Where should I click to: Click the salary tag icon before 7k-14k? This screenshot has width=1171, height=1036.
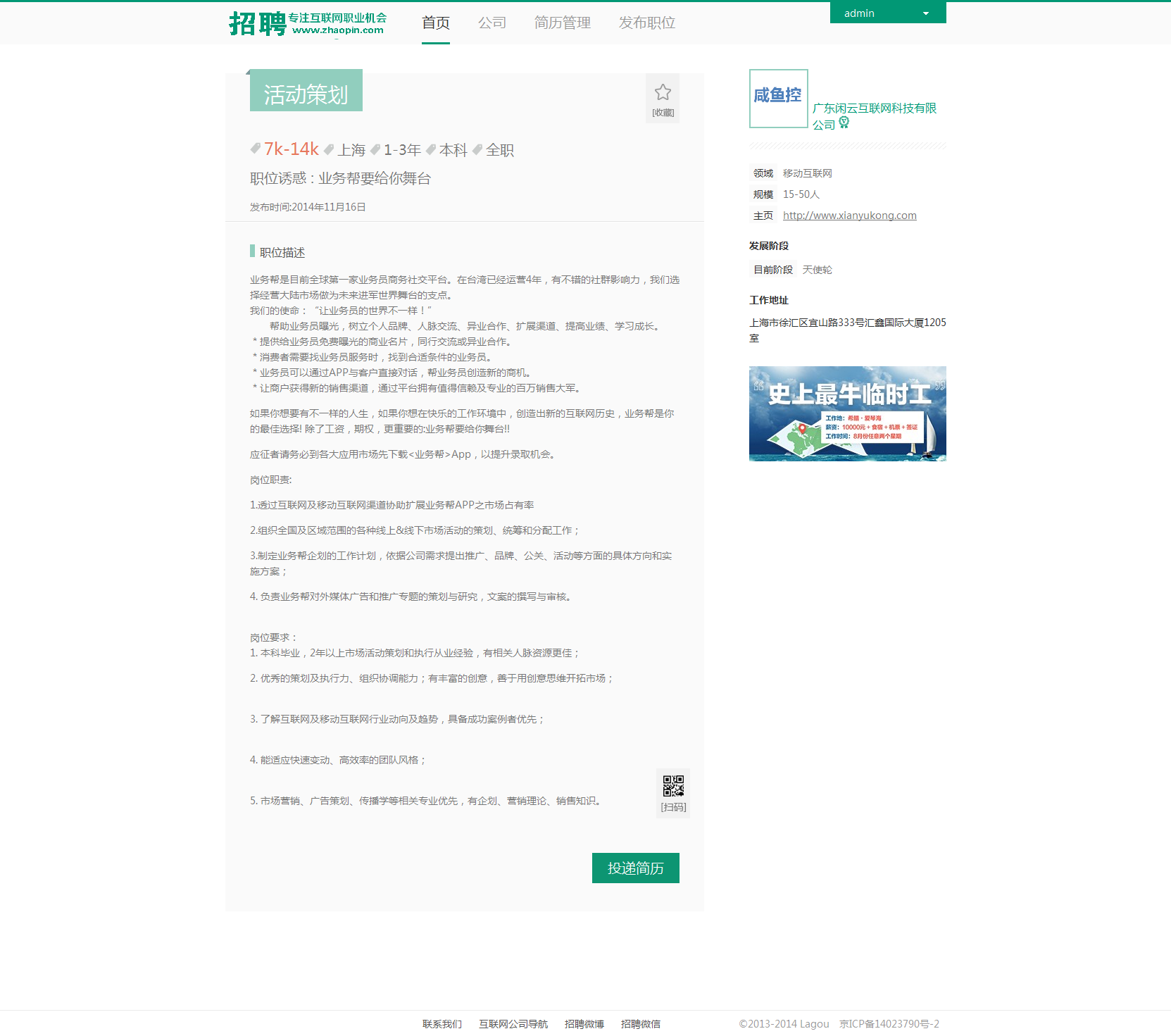tap(256, 149)
